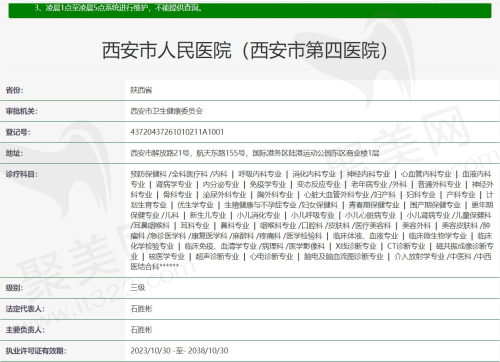Click 小儿呼吸专业 in the department list

tap(312, 215)
